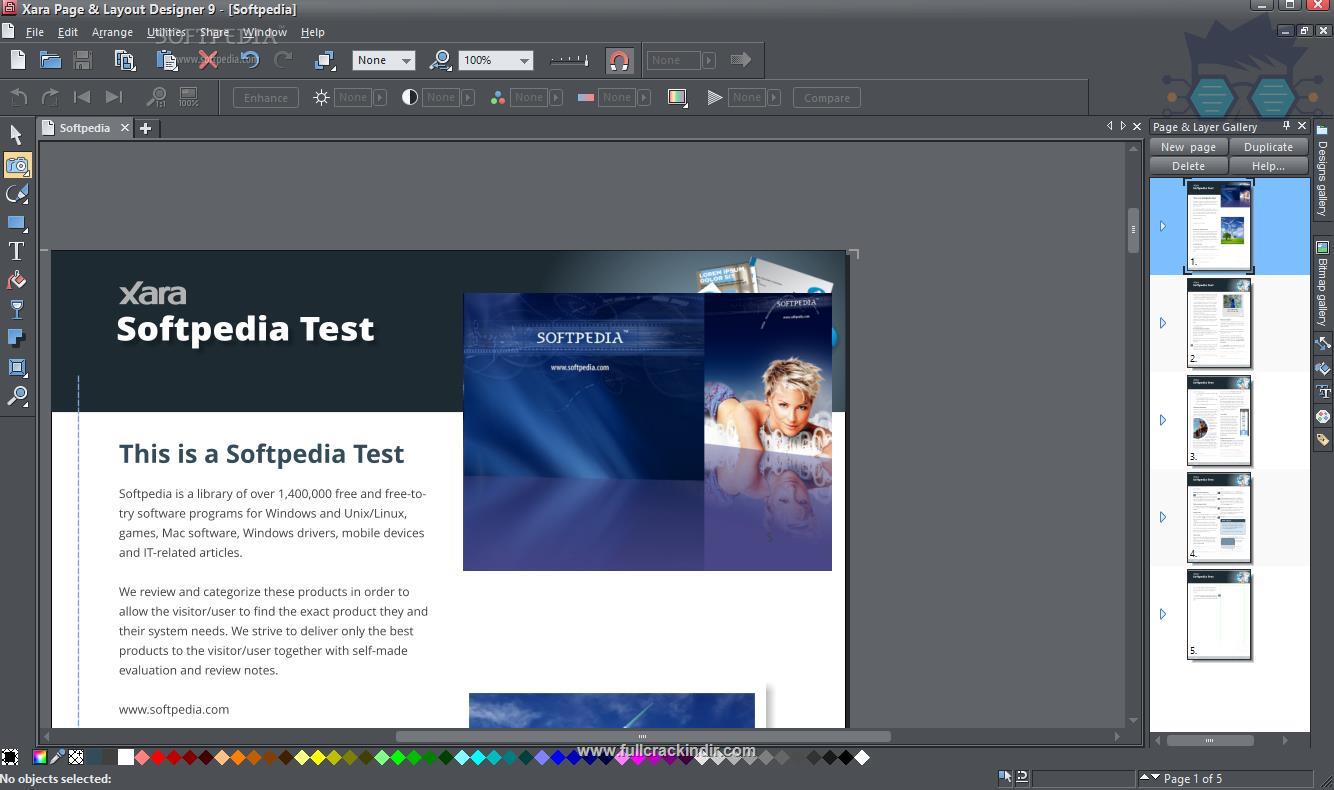This screenshot has width=1334, height=790.
Task: Click the zoom to previous icon
Action: click(440, 60)
